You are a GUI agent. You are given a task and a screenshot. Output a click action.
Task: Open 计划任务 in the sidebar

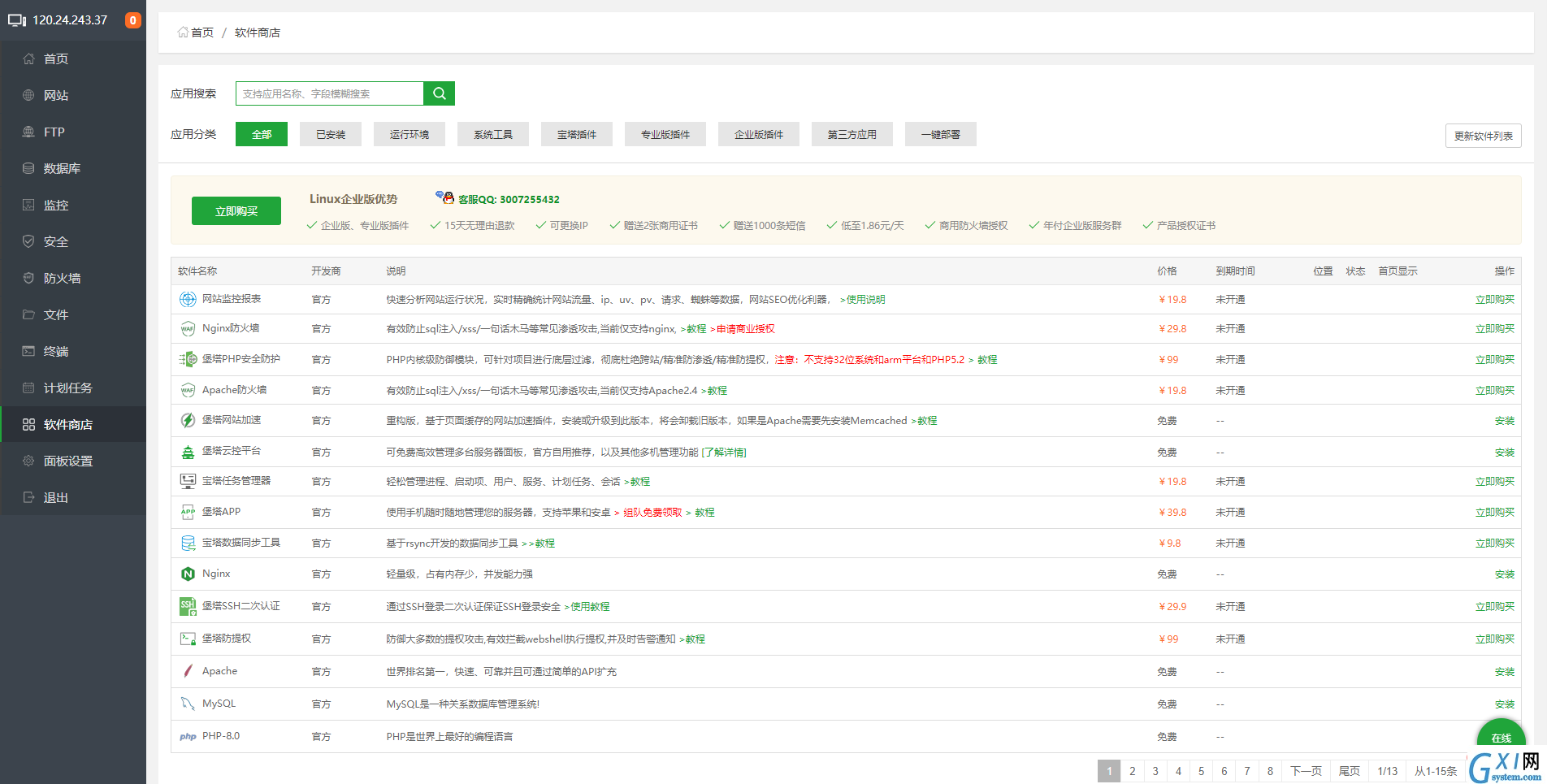point(73,388)
